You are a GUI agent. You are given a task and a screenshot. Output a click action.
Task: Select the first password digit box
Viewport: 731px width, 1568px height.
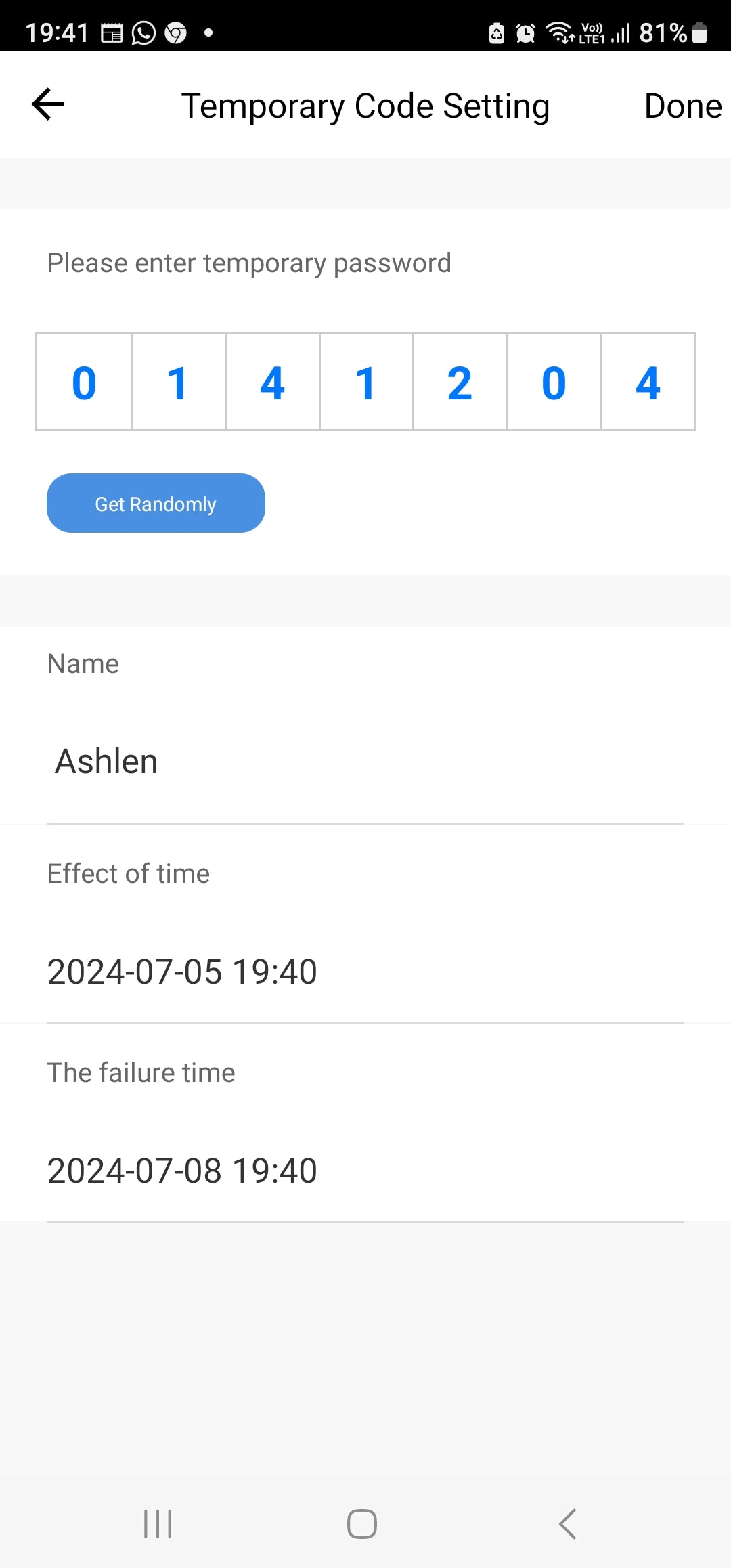(x=84, y=382)
